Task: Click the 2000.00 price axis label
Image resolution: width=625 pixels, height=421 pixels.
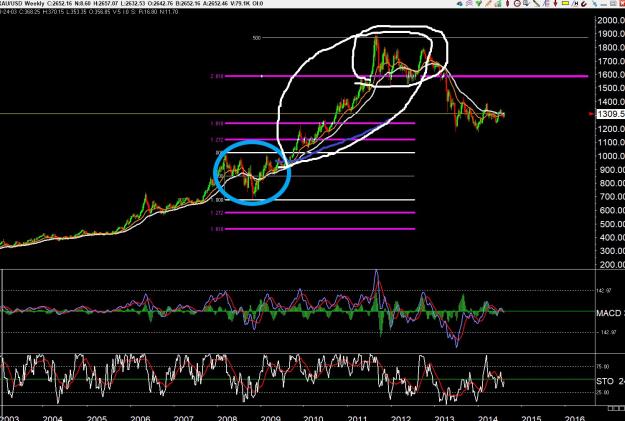Action: point(611,21)
